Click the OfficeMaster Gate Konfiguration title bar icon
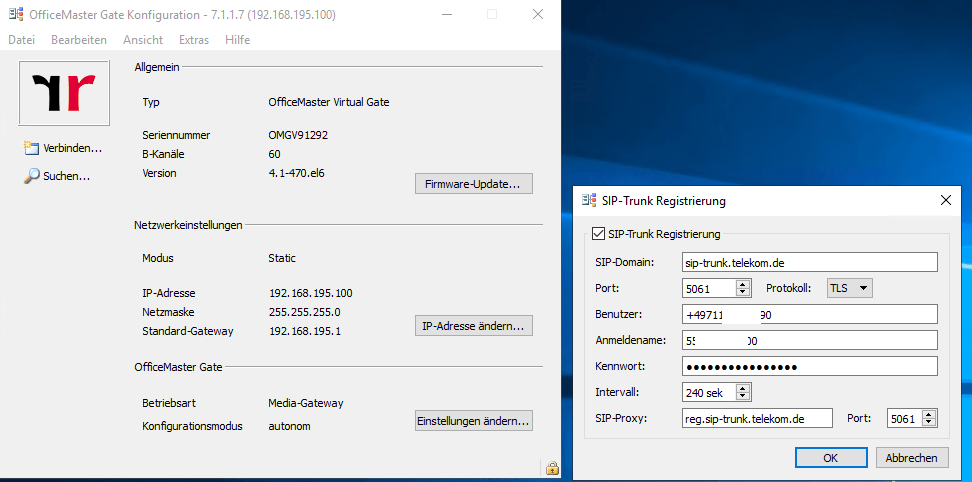Image resolution: width=972 pixels, height=482 pixels. 16,14
